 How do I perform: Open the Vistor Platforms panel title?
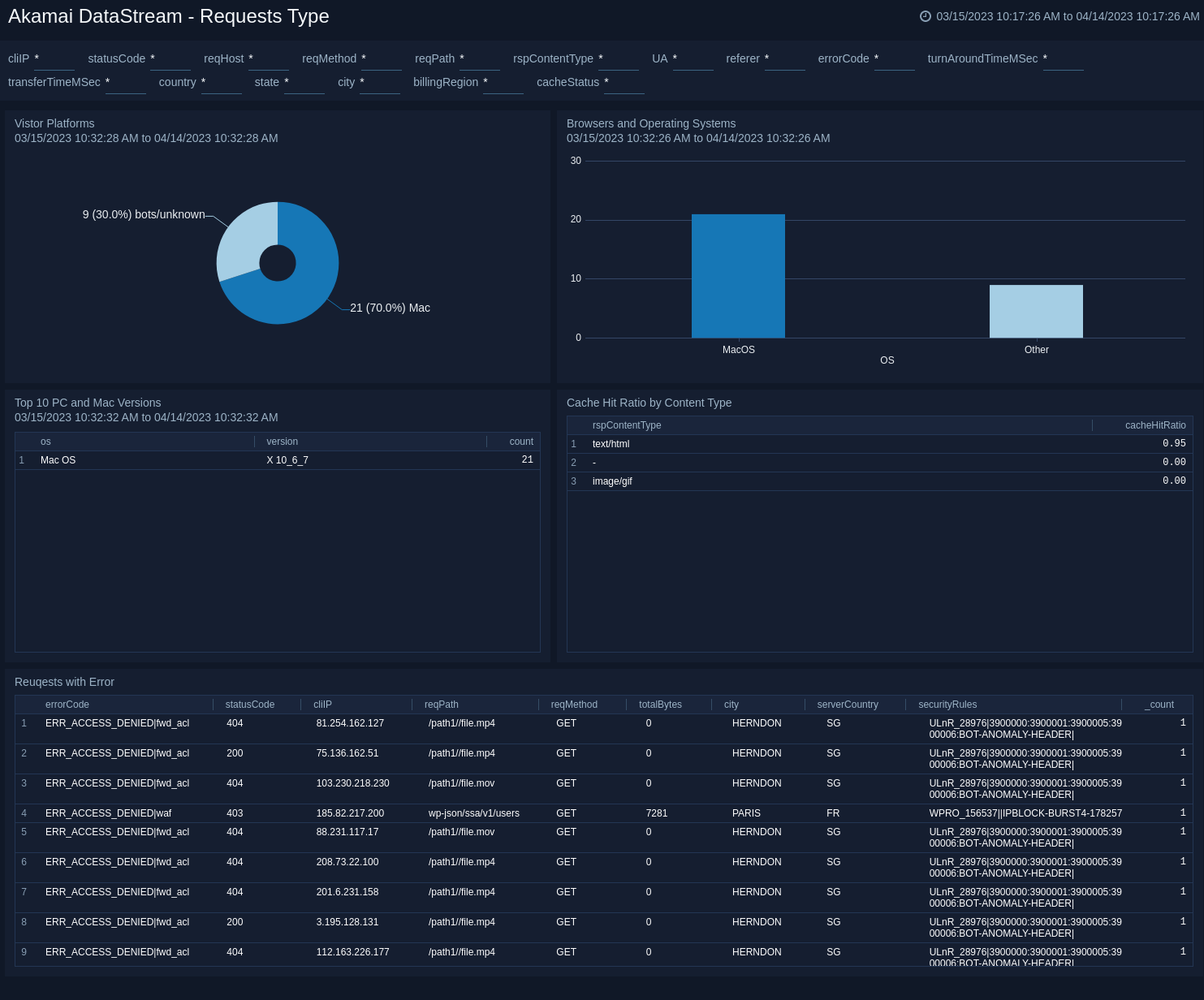54,123
